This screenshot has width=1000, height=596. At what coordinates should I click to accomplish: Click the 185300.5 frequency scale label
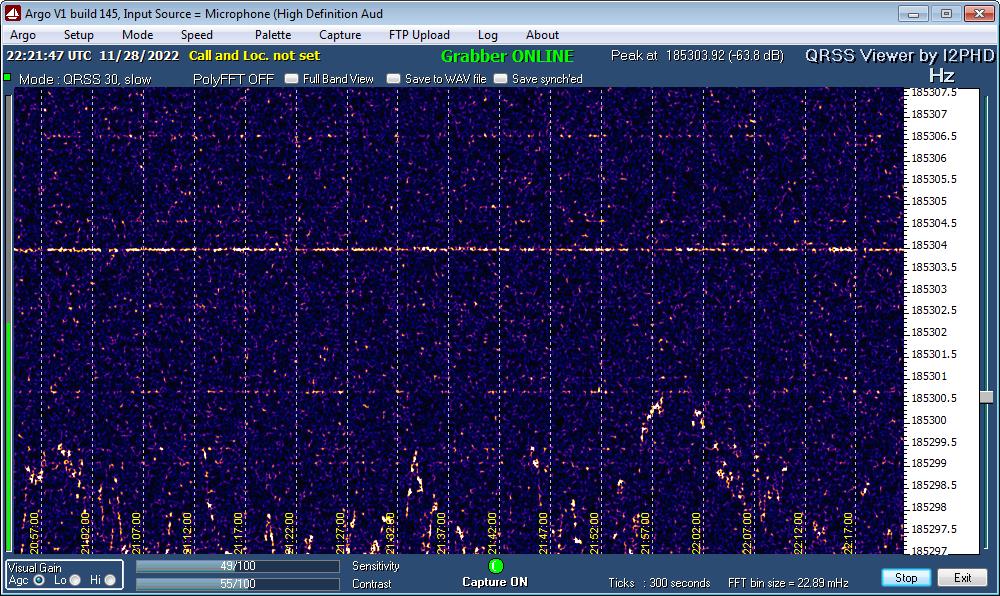click(x=934, y=398)
